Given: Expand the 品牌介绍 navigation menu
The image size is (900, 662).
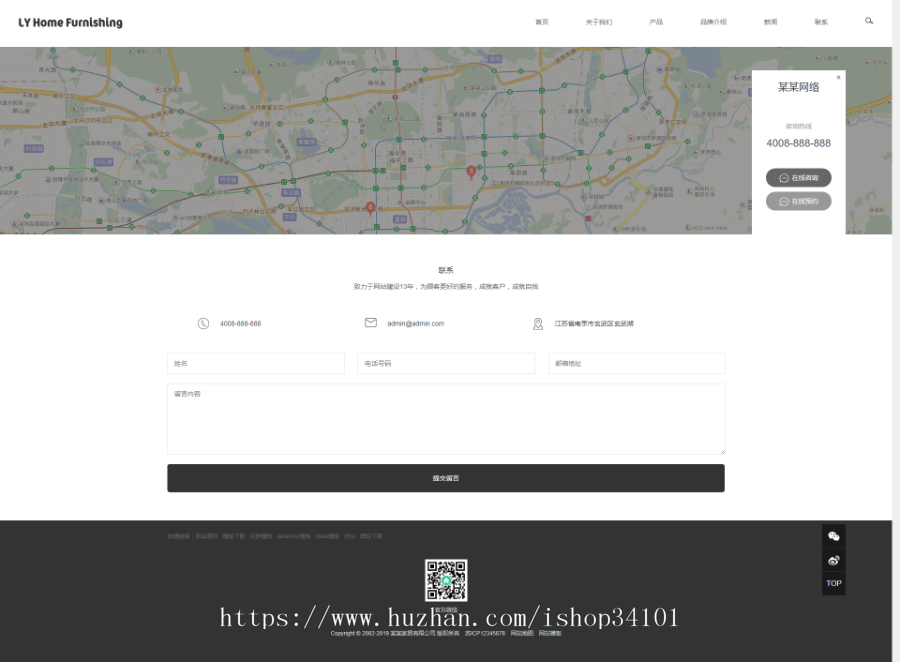Looking at the screenshot, I should (x=712, y=20).
